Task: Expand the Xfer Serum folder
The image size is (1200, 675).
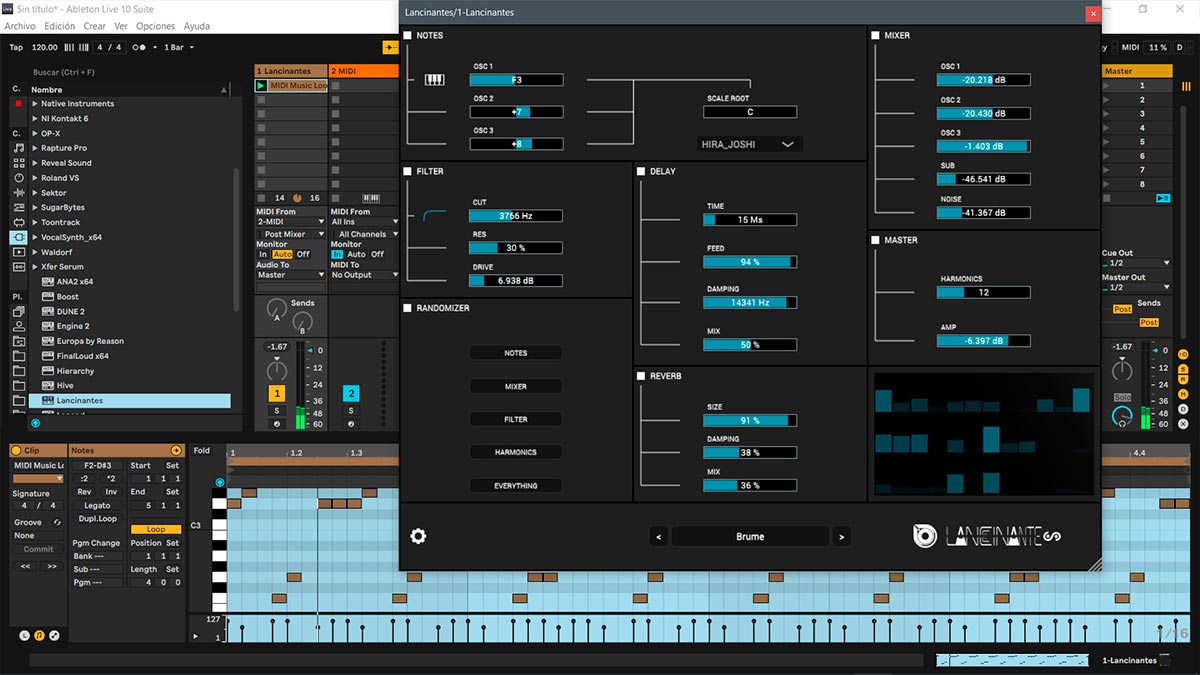Action: point(36,267)
